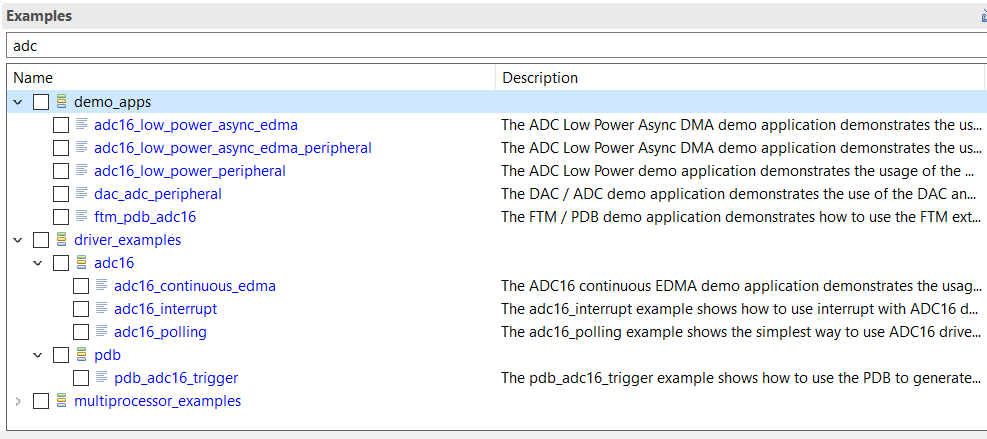Tick the adc16_polling example checkbox

click(81, 332)
